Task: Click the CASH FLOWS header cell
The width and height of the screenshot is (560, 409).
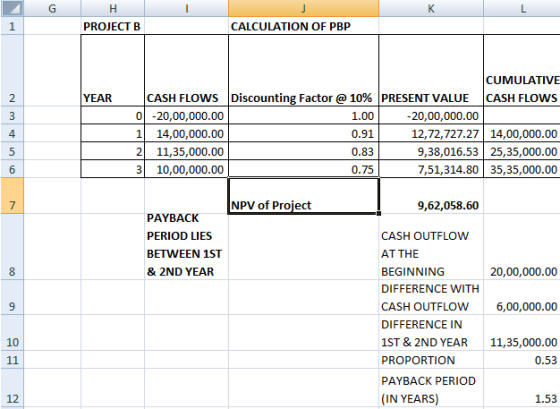Action: [186, 70]
